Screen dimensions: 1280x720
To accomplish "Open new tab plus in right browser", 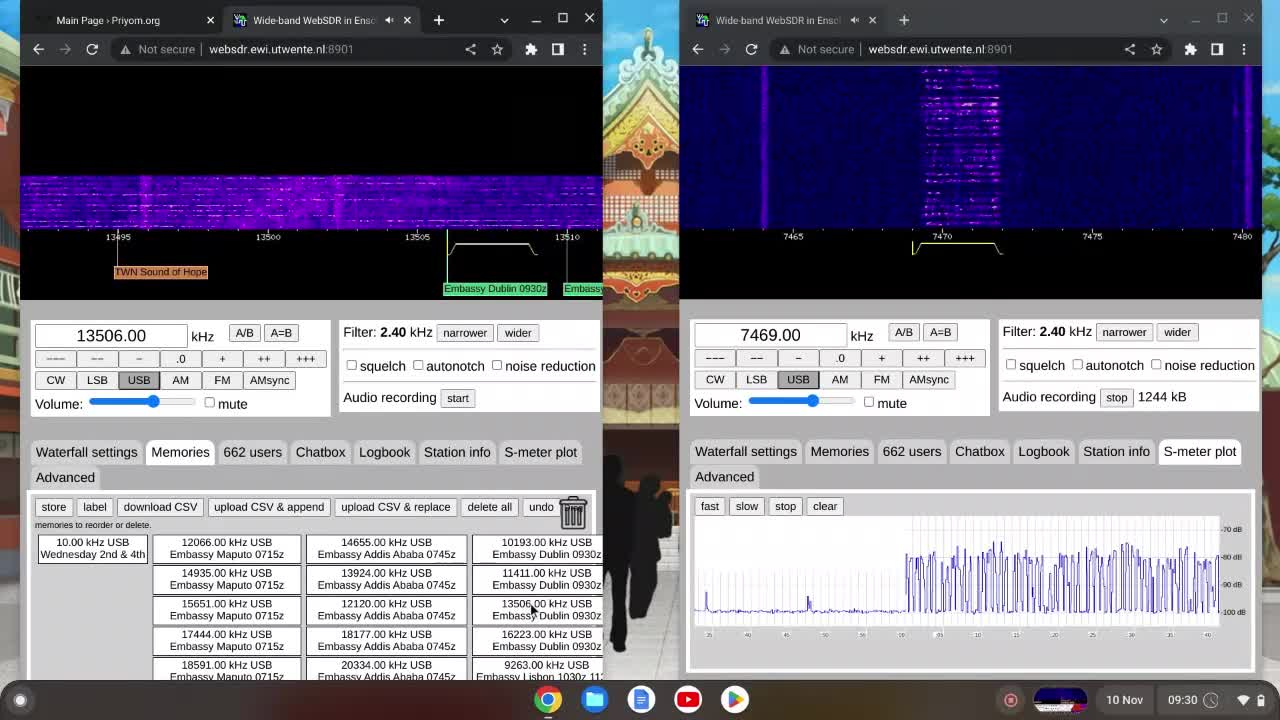I will click(x=904, y=20).
